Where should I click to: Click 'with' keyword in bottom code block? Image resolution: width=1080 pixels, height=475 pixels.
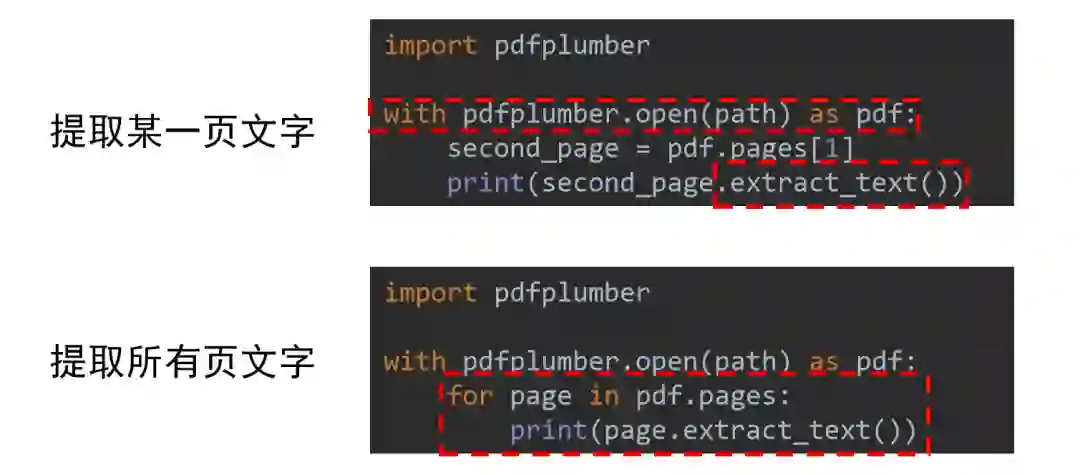point(415,362)
